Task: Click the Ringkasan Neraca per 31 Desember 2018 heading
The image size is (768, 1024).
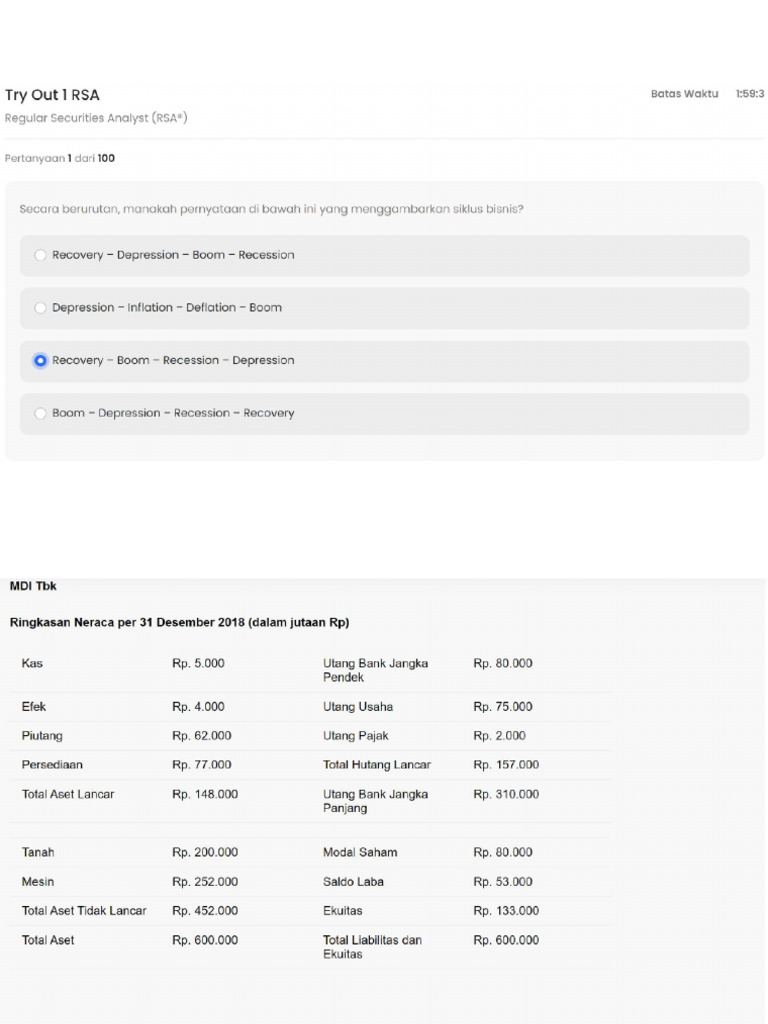Action: tap(179, 622)
